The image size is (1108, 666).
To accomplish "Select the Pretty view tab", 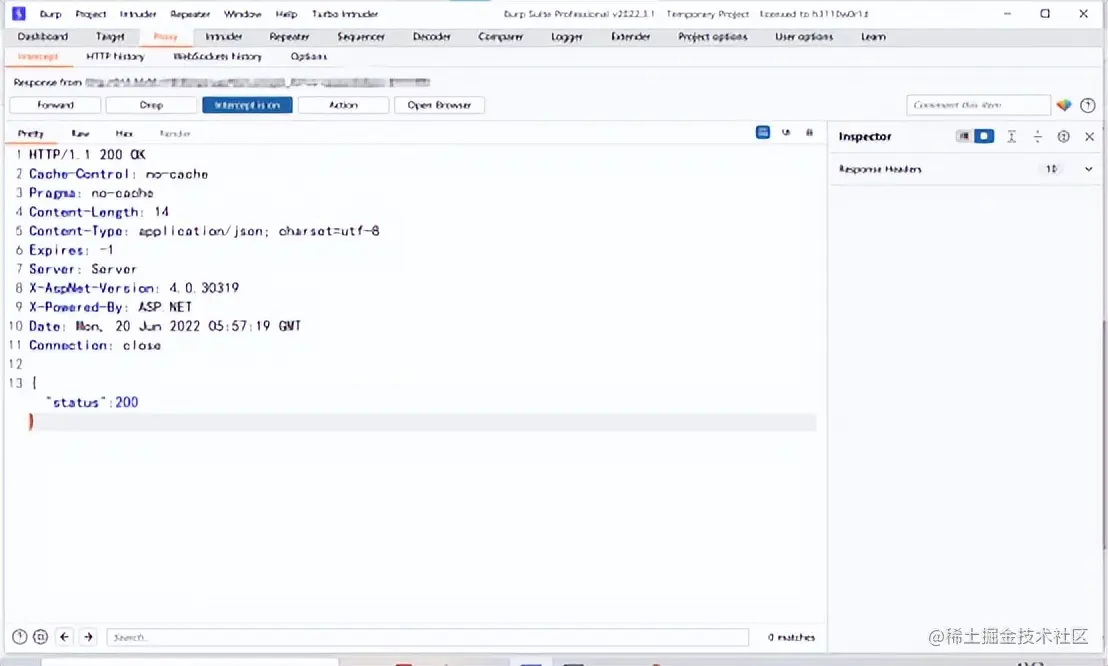I will [x=30, y=133].
